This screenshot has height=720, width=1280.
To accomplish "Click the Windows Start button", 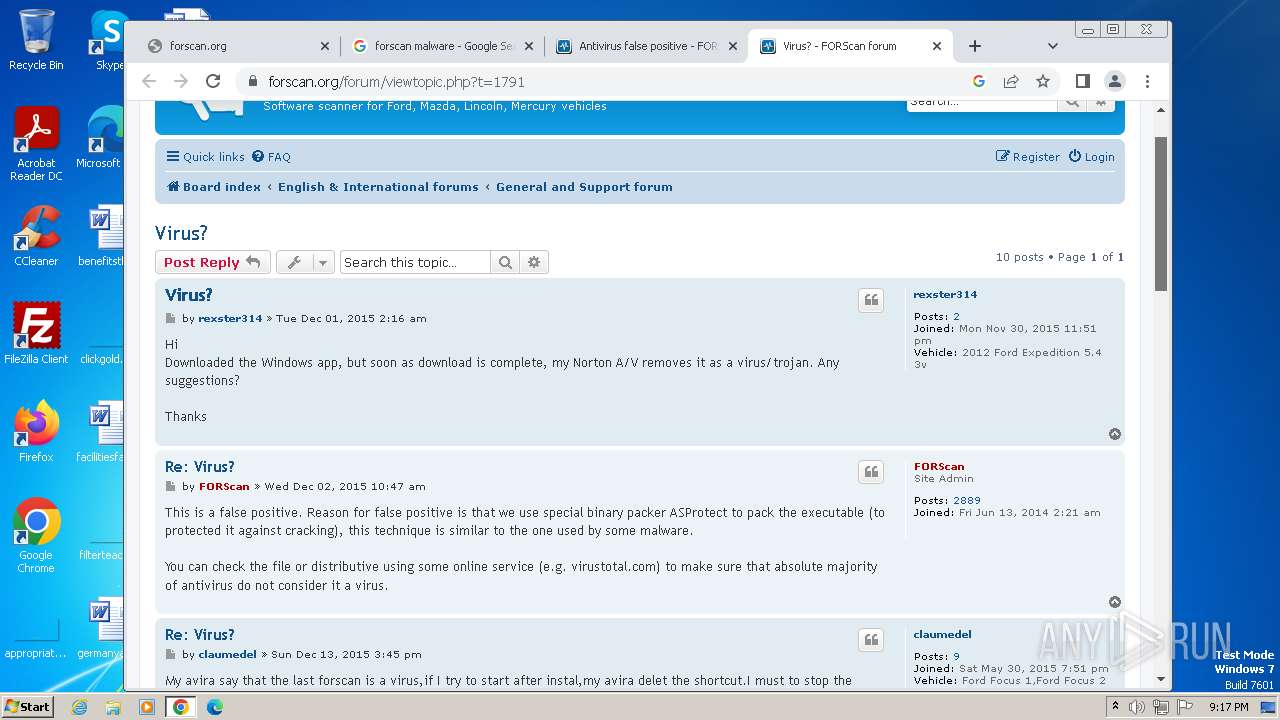I will [x=27, y=706].
